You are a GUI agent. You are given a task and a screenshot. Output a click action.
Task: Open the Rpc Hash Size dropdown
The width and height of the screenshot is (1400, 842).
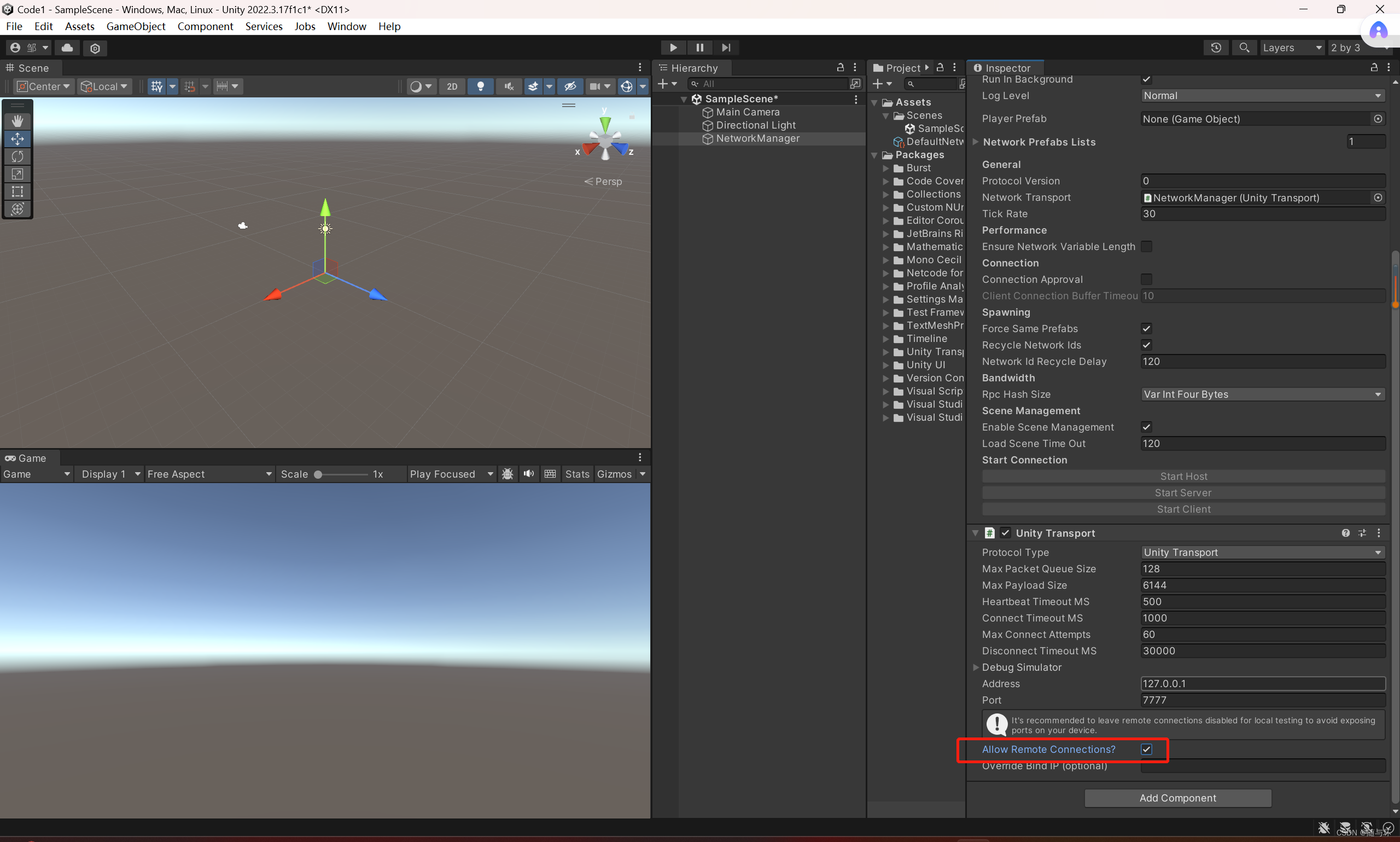1262,394
